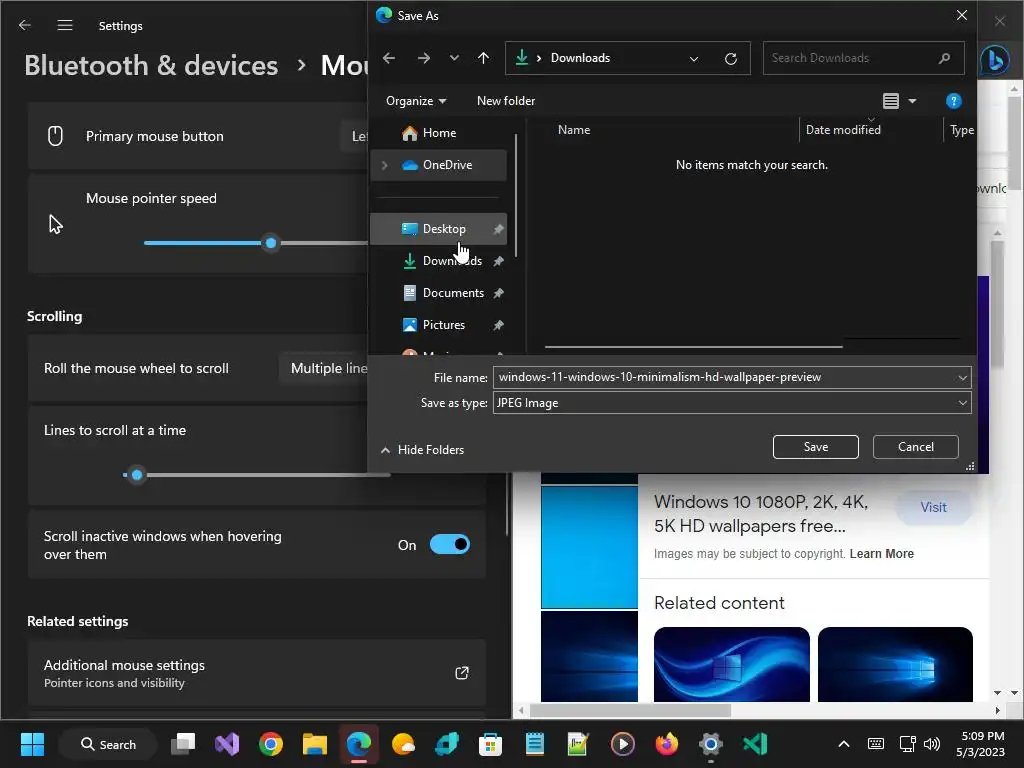Switch to Microsoft Edge on taskbar
1024x768 pixels.
[x=359, y=744]
